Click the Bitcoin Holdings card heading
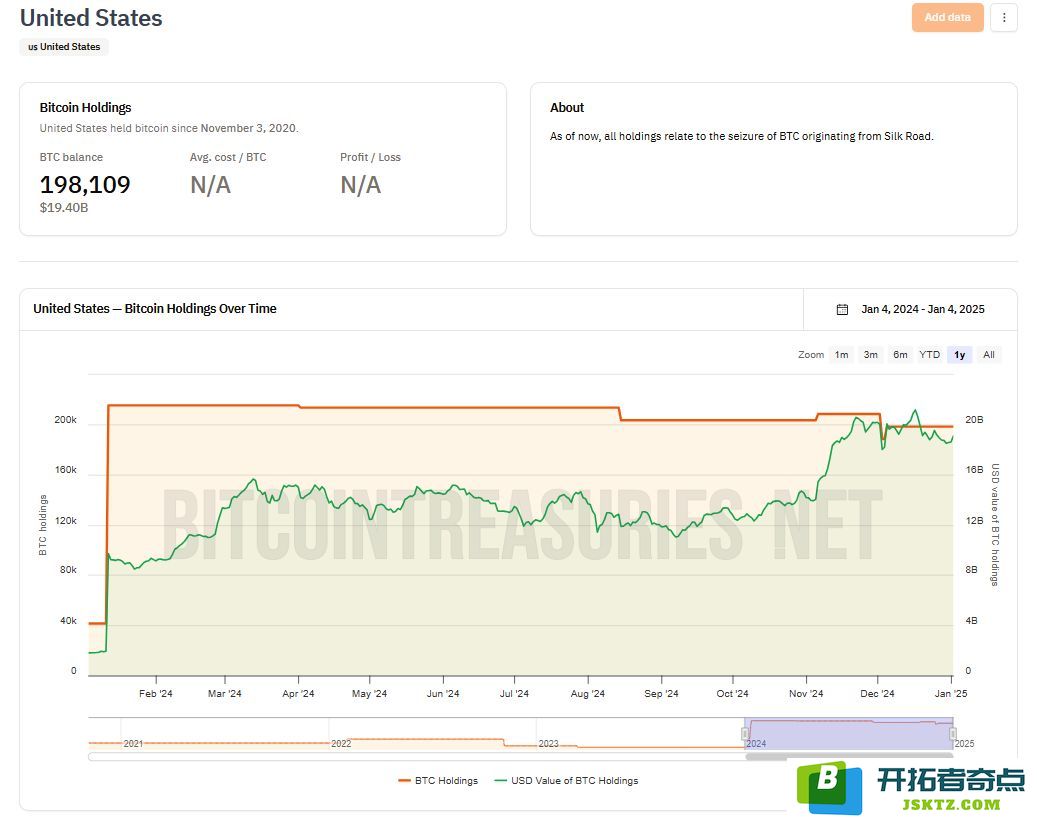Screen dimensions: 1037x818 click(85, 108)
